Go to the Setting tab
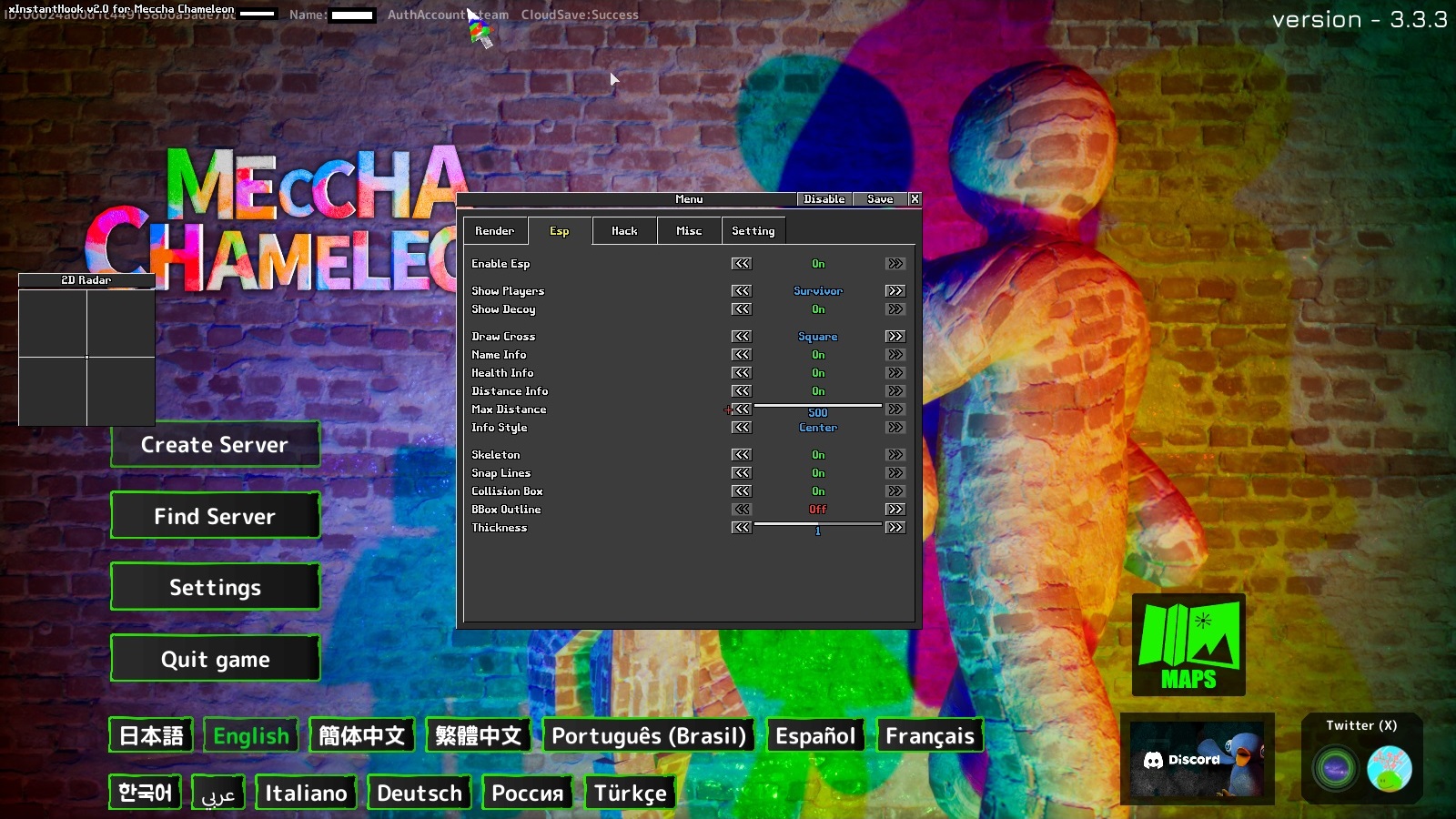 (x=753, y=231)
